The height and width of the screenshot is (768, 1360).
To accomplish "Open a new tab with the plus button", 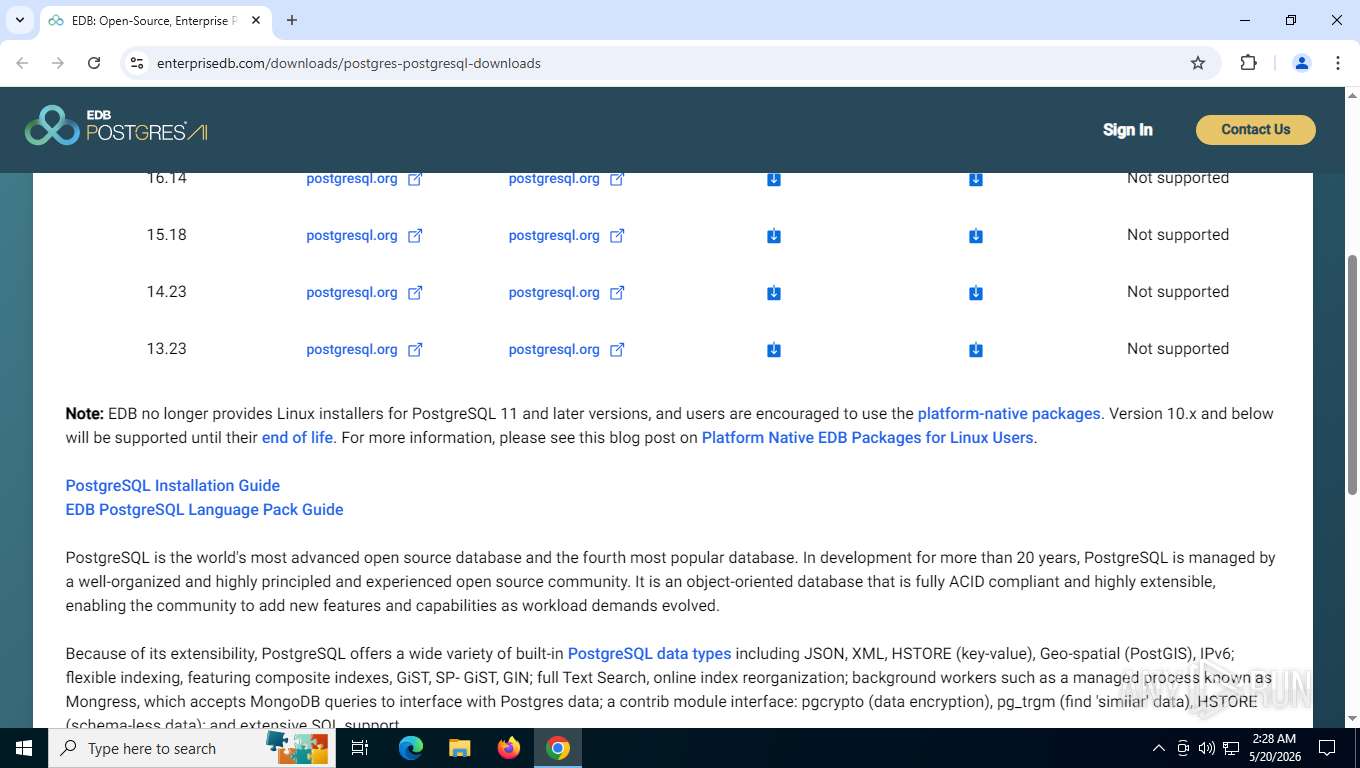I will [292, 20].
